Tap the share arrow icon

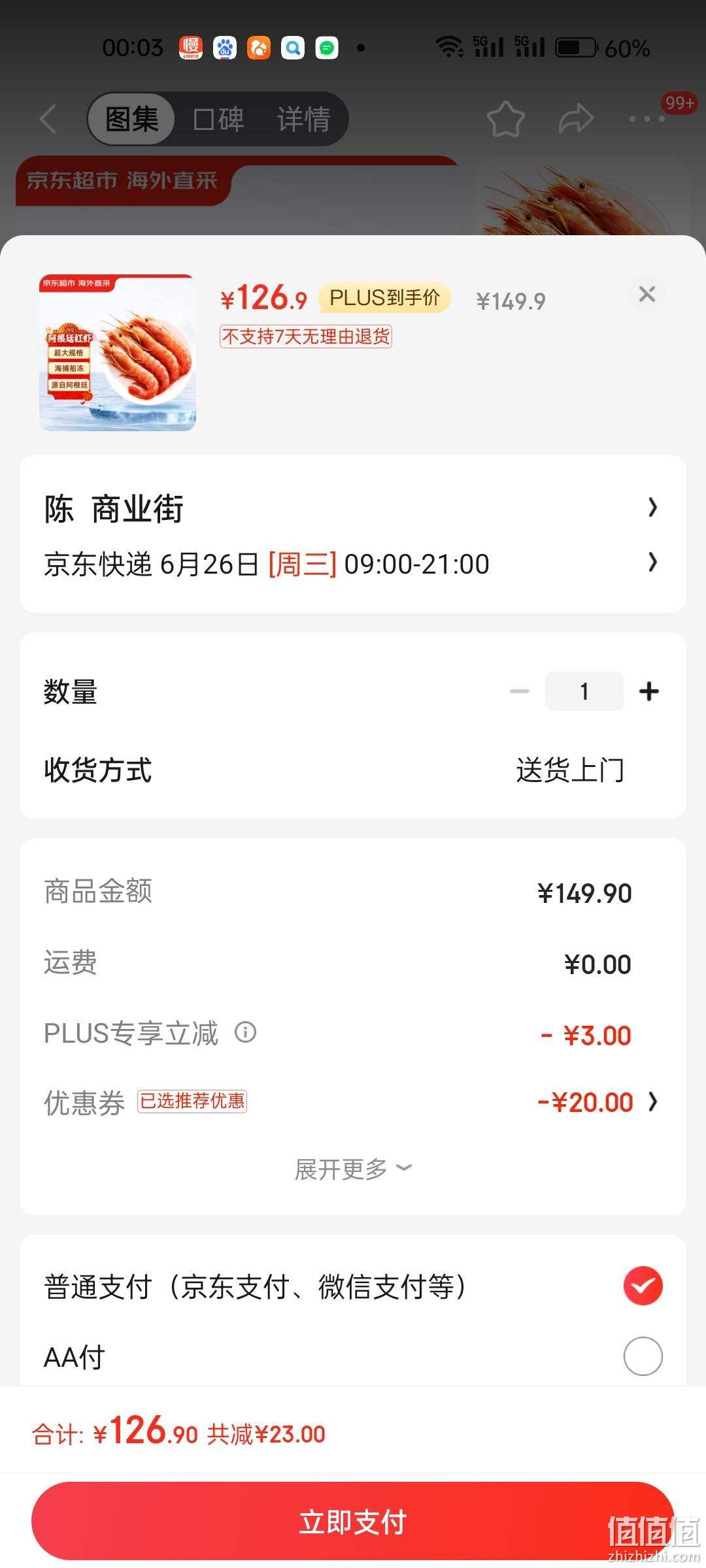pos(576,119)
